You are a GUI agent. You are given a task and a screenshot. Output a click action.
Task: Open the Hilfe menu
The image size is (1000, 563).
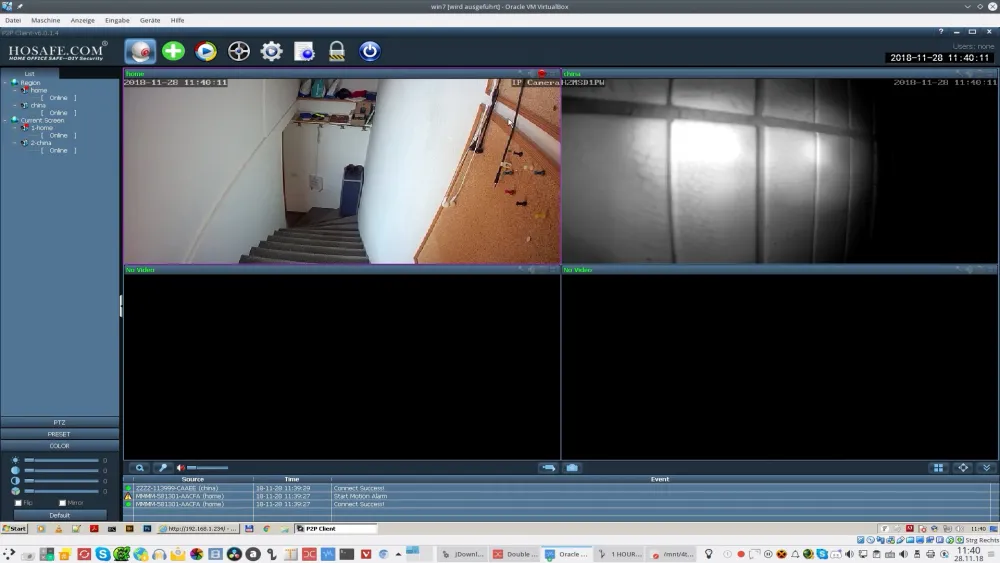177,20
